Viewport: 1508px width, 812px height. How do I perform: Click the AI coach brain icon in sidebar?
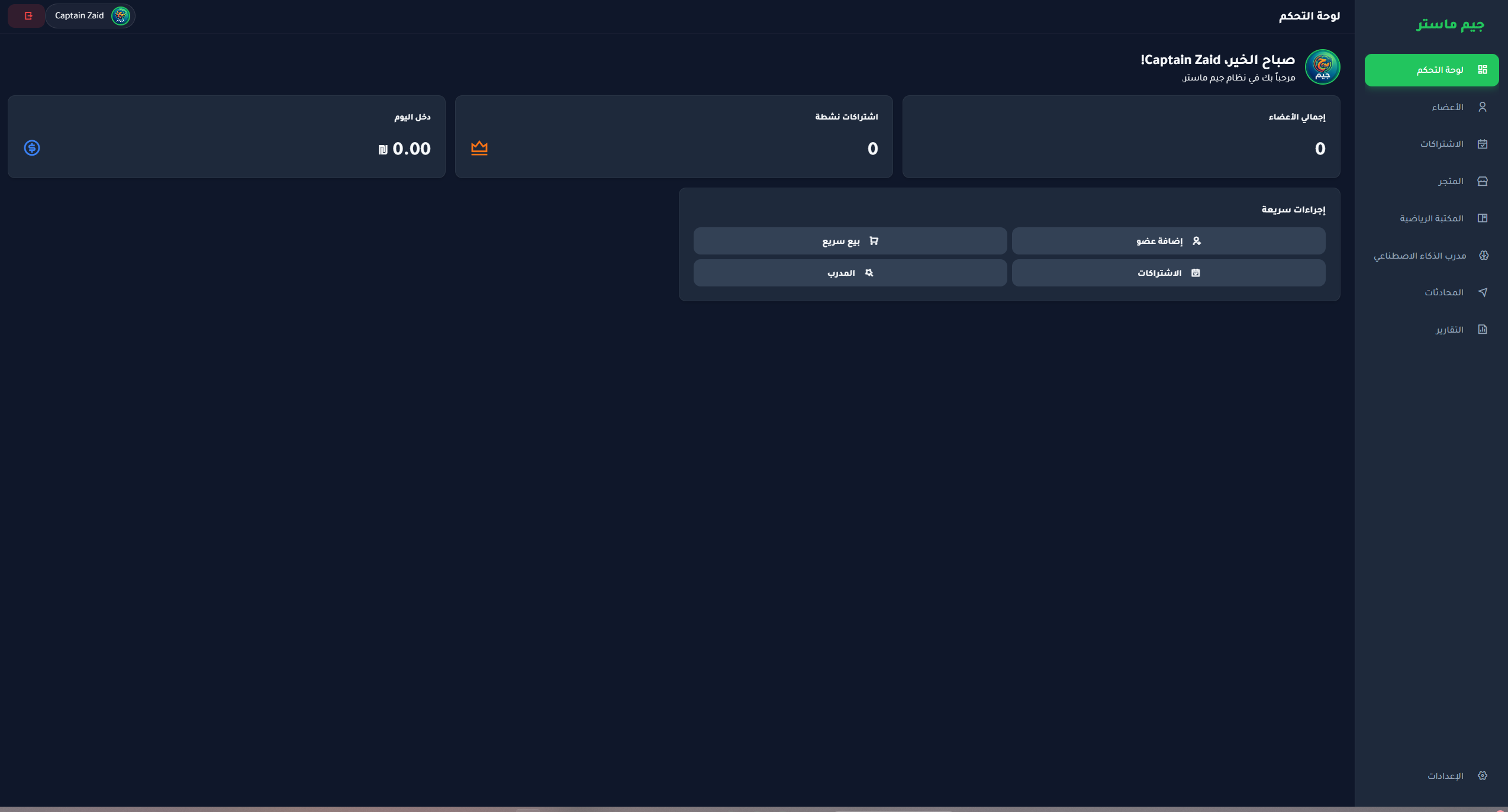click(x=1483, y=256)
